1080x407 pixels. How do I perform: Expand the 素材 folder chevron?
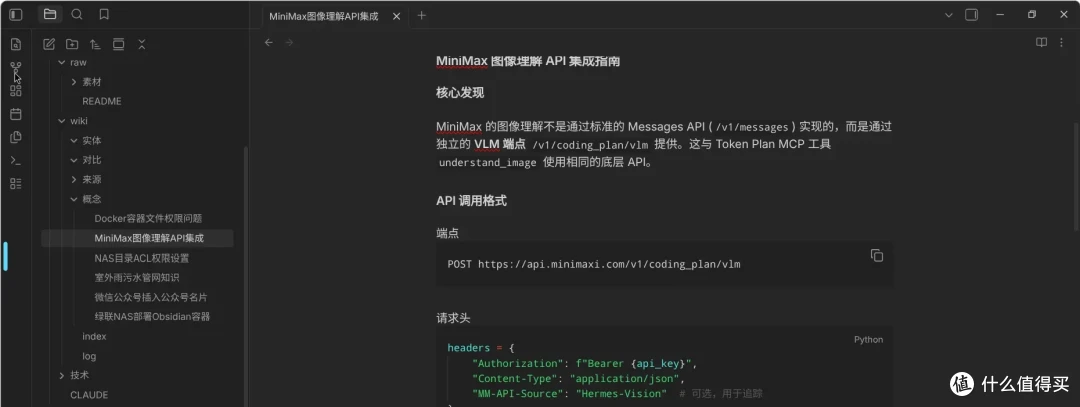pos(74,82)
